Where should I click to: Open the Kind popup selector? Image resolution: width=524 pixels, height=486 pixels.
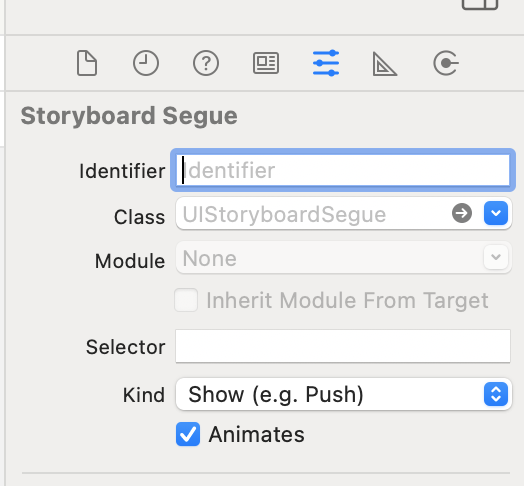(x=344, y=394)
